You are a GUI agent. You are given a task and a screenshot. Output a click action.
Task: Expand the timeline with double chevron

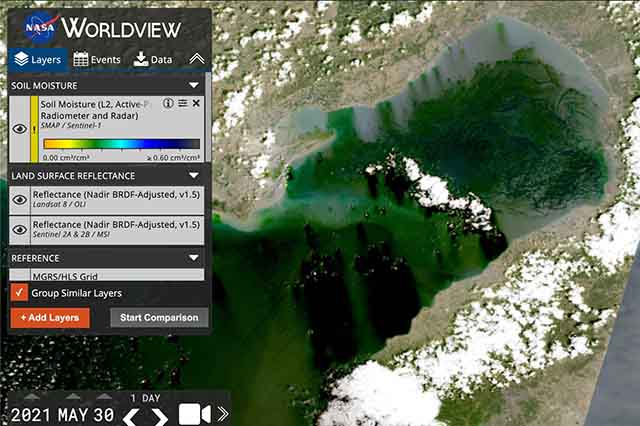(x=222, y=414)
